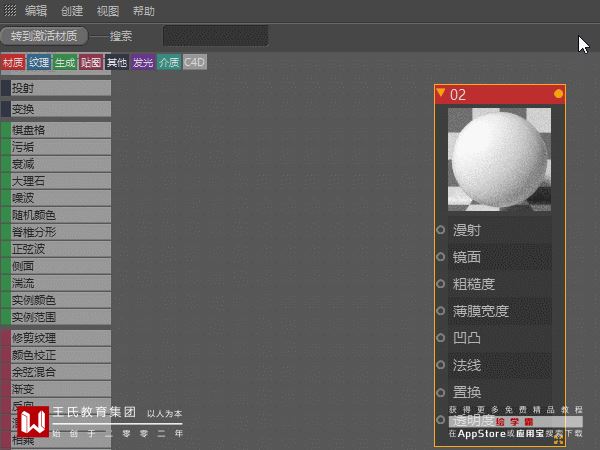
Task: Open the grid icon menu at top-left
Action: (10, 10)
